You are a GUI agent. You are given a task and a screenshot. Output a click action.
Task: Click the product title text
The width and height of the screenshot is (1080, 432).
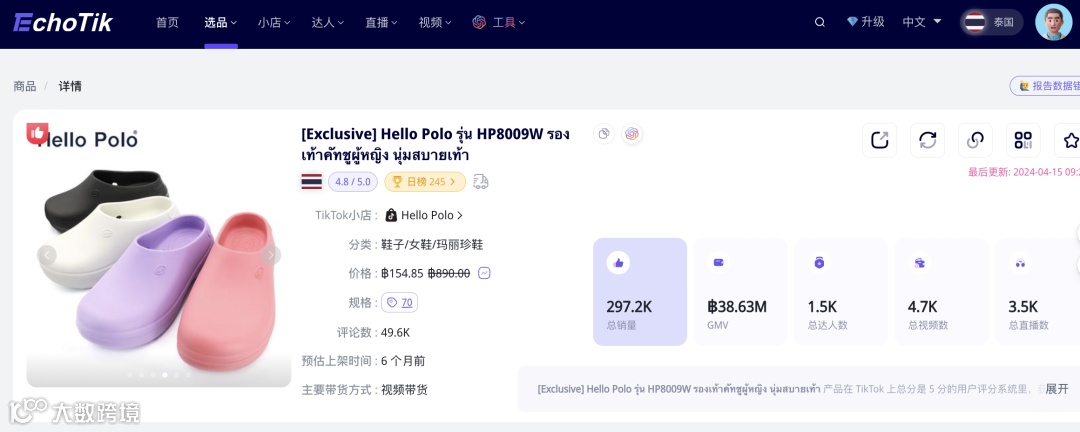pyautogui.click(x=435, y=145)
